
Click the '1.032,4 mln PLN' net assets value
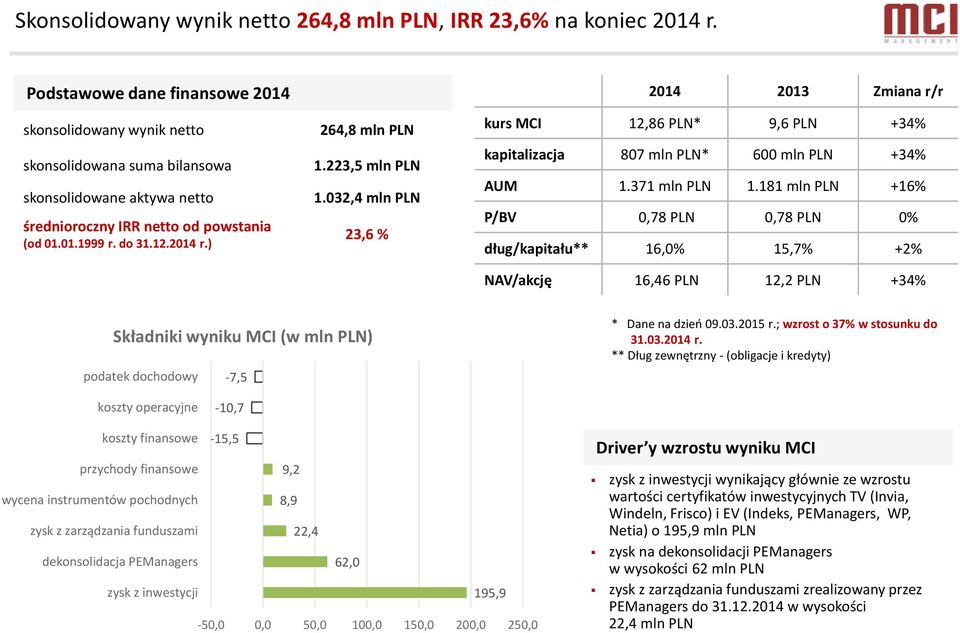point(367,198)
